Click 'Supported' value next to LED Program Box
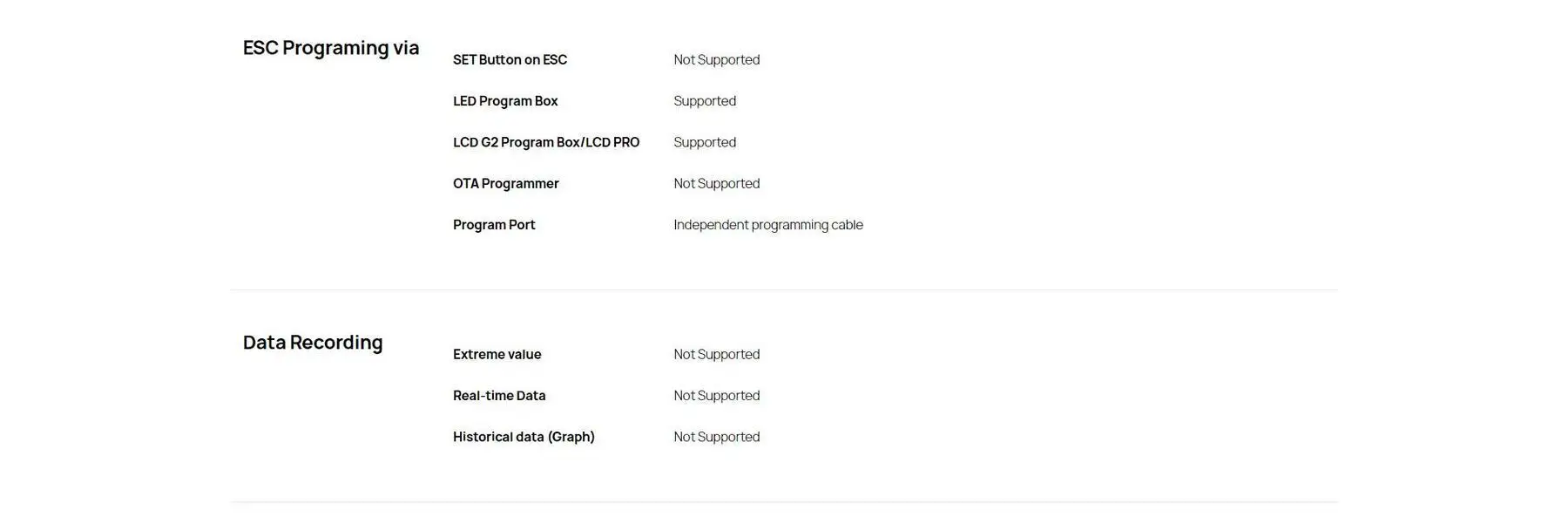Image resolution: width=1568 pixels, height=524 pixels. (x=704, y=101)
